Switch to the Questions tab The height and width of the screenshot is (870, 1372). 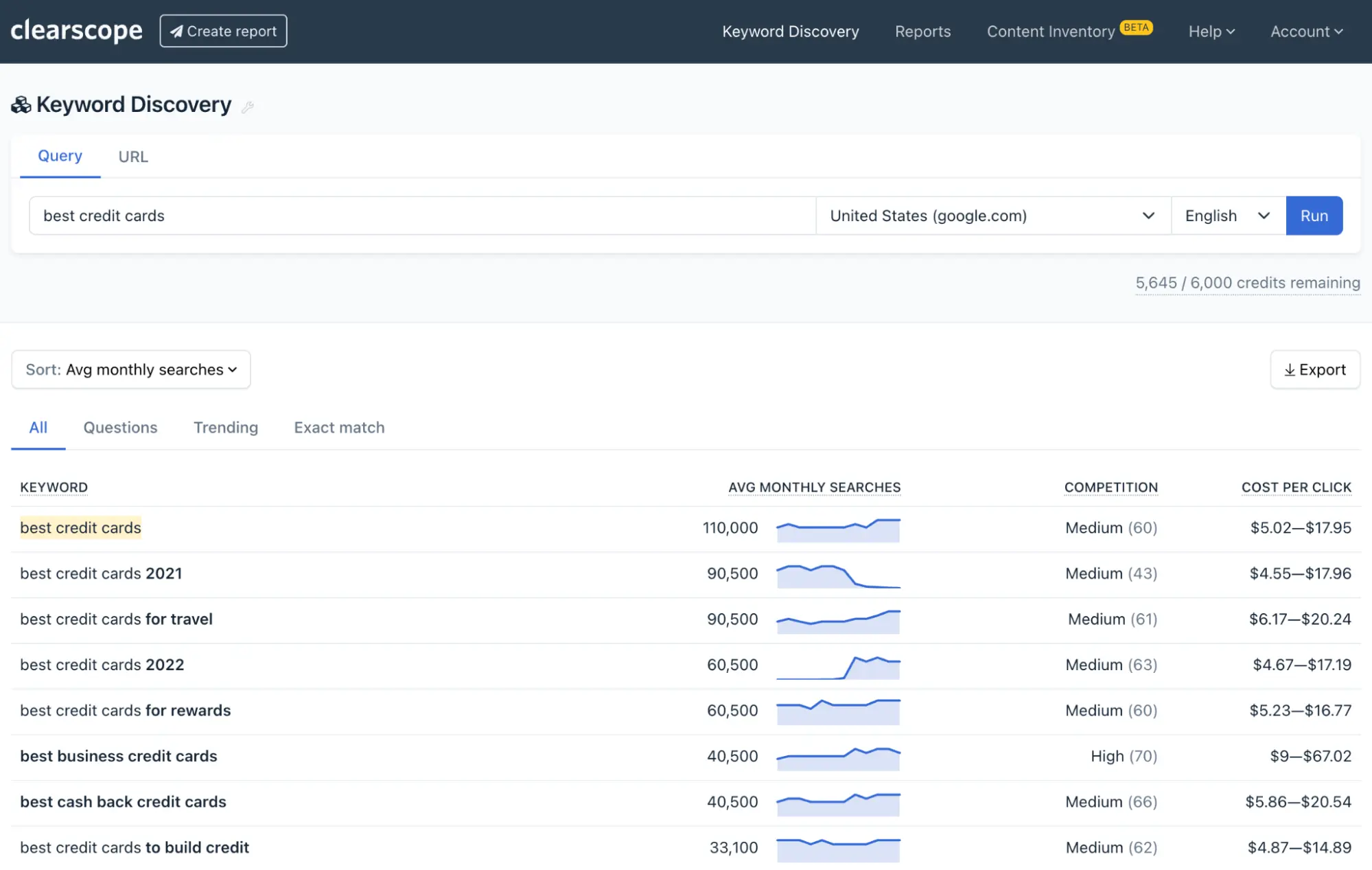pos(120,427)
